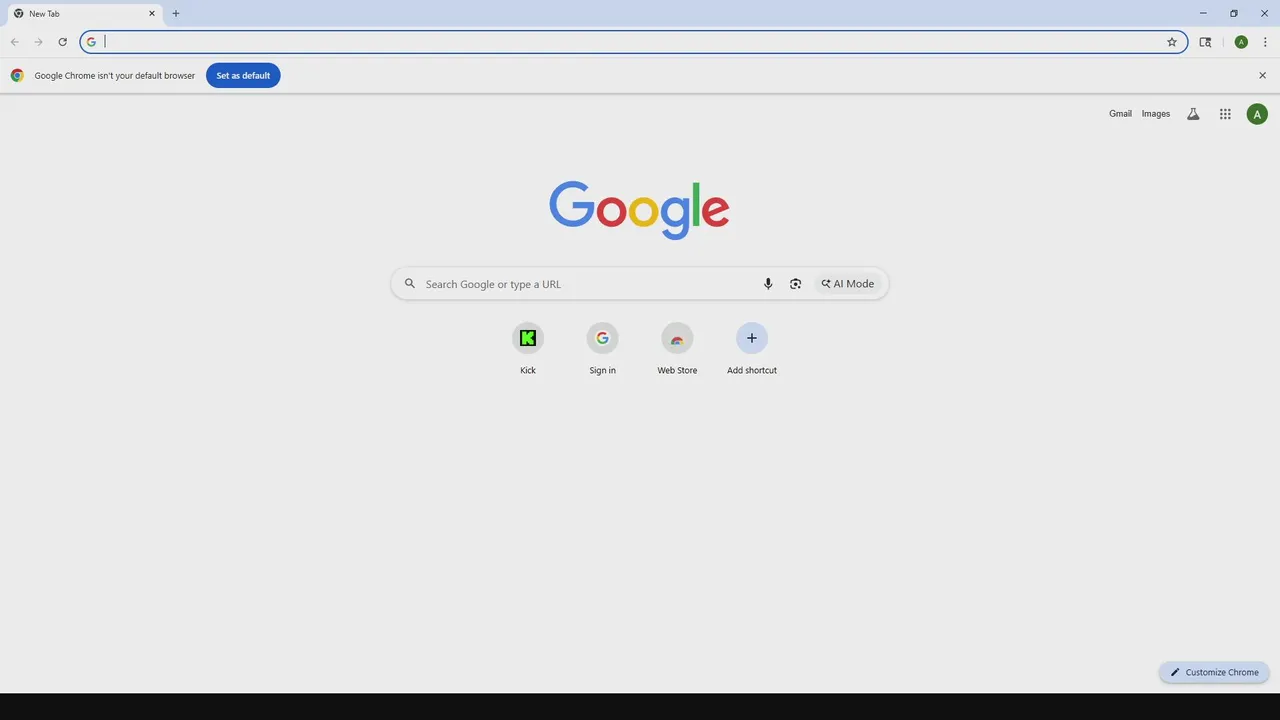Click the magnifier icon in search box
This screenshot has height=720, width=1280.
[x=410, y=284]
